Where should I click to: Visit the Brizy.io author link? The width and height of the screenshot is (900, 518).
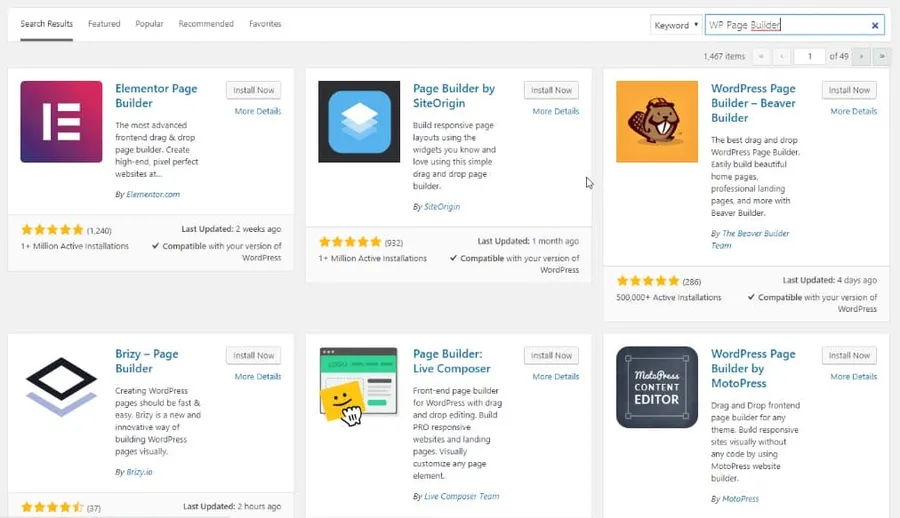pos(139,471)
